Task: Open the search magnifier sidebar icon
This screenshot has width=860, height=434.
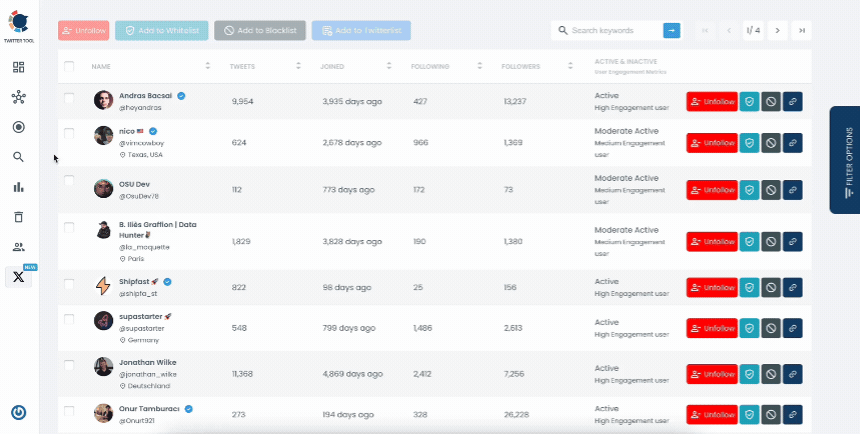Action: pos(18,157)
